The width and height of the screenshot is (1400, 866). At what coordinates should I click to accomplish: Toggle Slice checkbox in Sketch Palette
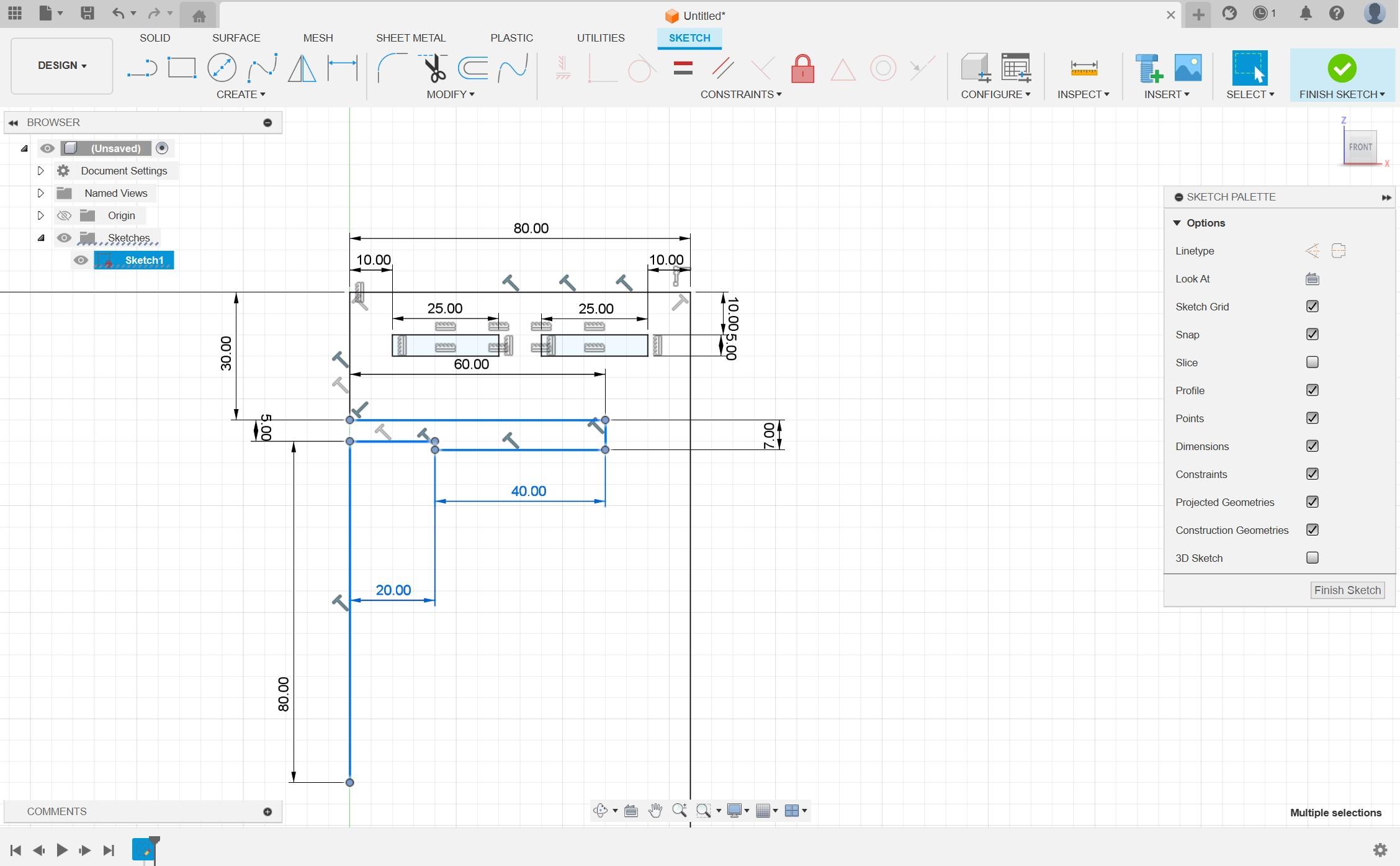coord(1314,362)
